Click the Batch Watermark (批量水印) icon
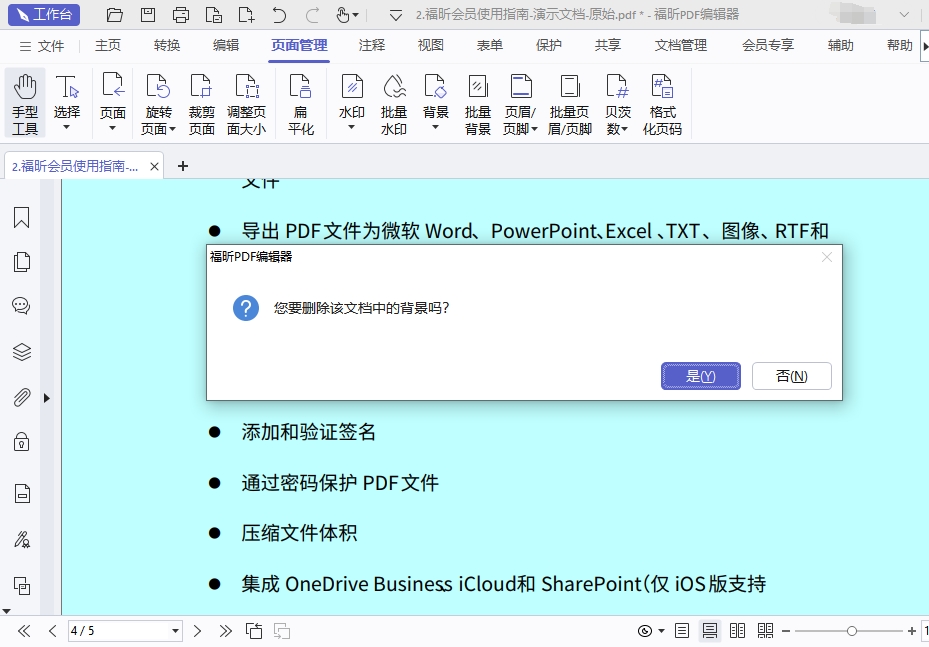The height and width of the screenshot is (647, 929). point(394,104)
